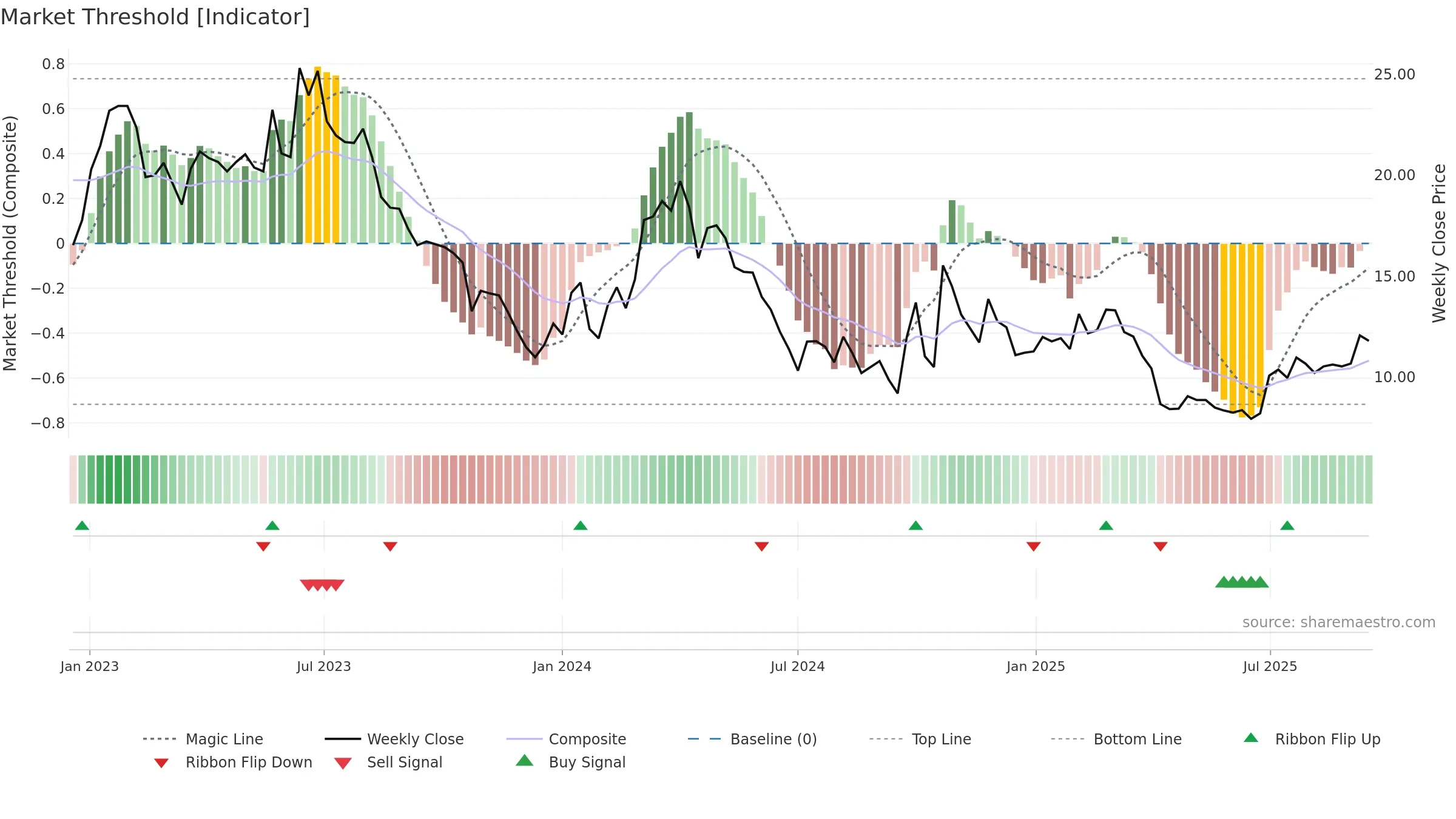Click the ribbon flip up triangle just before Jul 2023
1456x819 pixels.
coord(272,525)
